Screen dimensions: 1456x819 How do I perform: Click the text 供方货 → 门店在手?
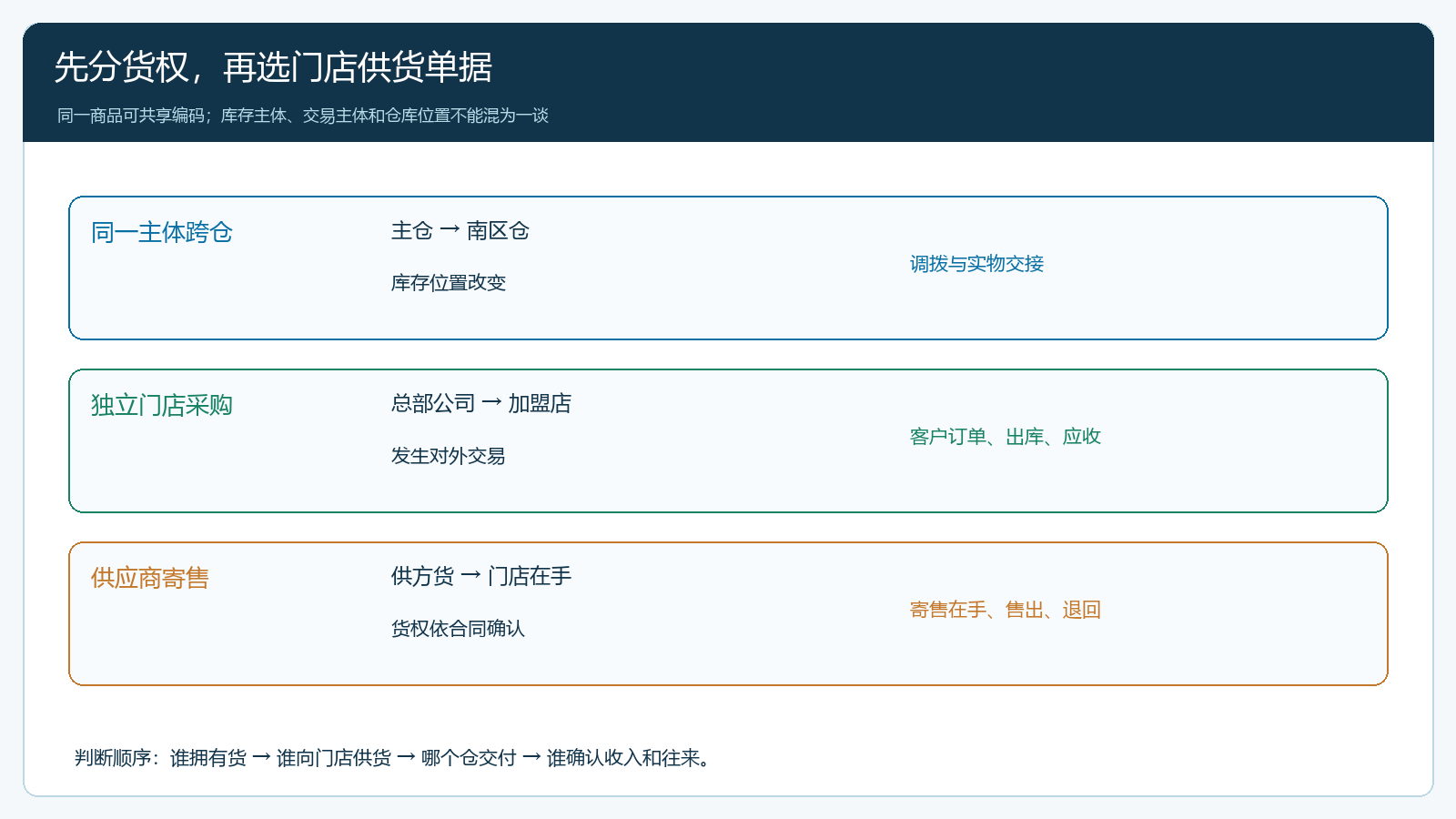481,576
